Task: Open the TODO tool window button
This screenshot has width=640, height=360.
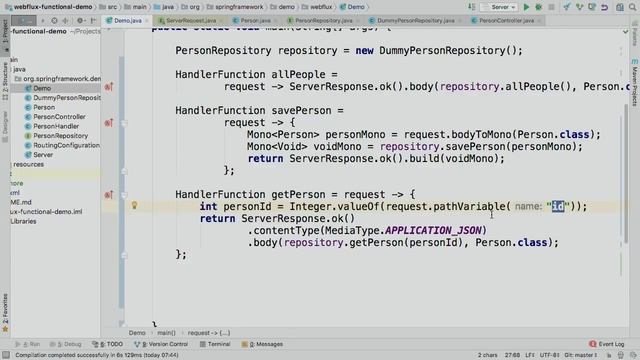Action: 107,344
